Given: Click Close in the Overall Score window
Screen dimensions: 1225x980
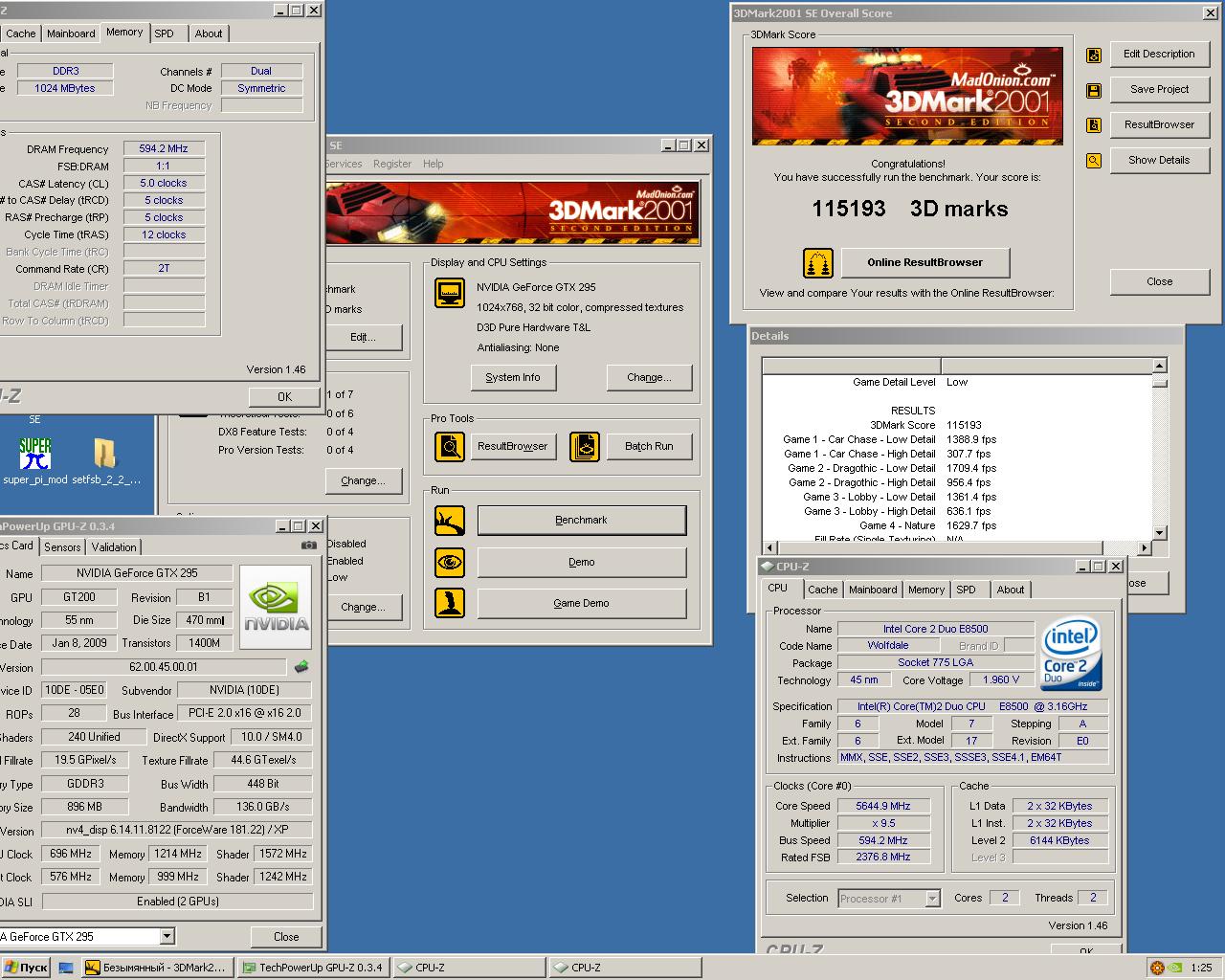Looking at the screenshot, I should tap(1159, 281).
